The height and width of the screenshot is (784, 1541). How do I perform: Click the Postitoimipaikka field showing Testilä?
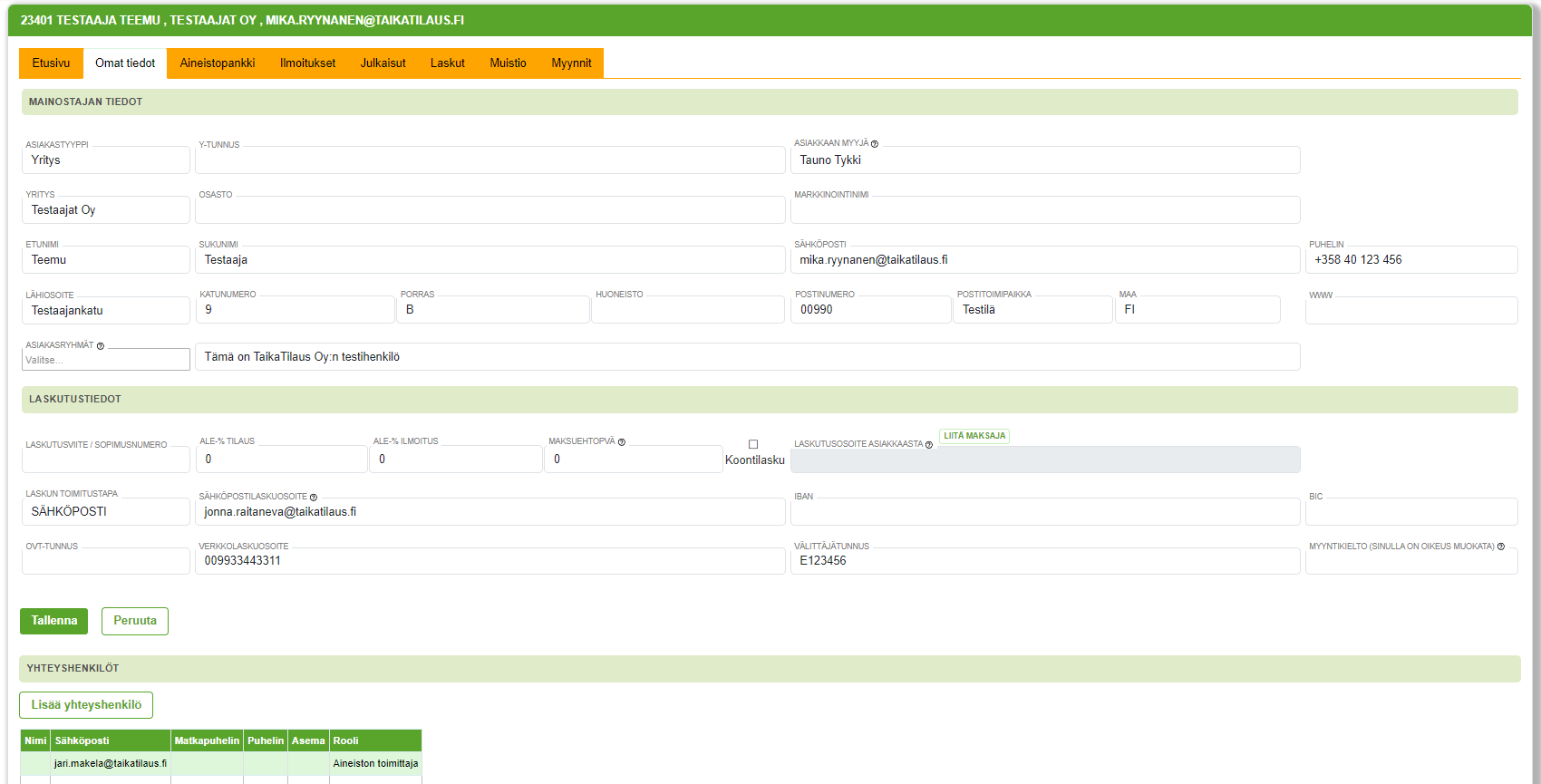[x=1032, y=310]
